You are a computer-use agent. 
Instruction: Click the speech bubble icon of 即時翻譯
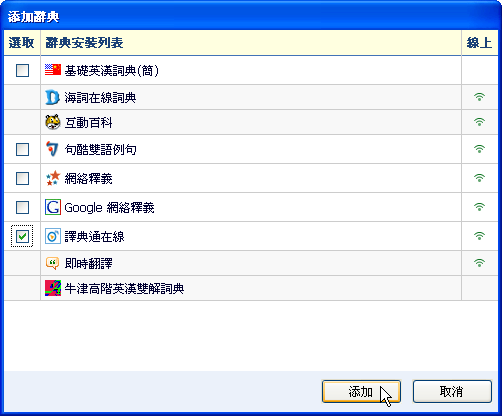[x=52, y=263]
